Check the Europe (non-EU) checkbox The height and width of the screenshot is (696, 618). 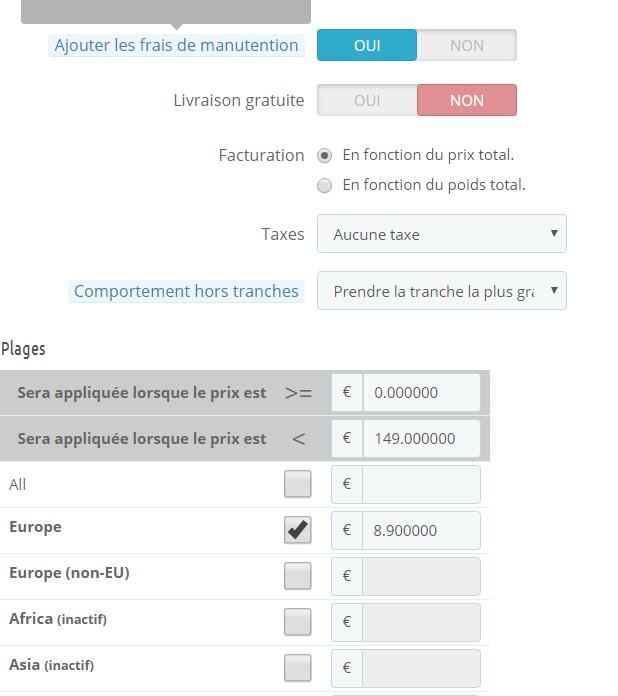[x=297, y=576]
